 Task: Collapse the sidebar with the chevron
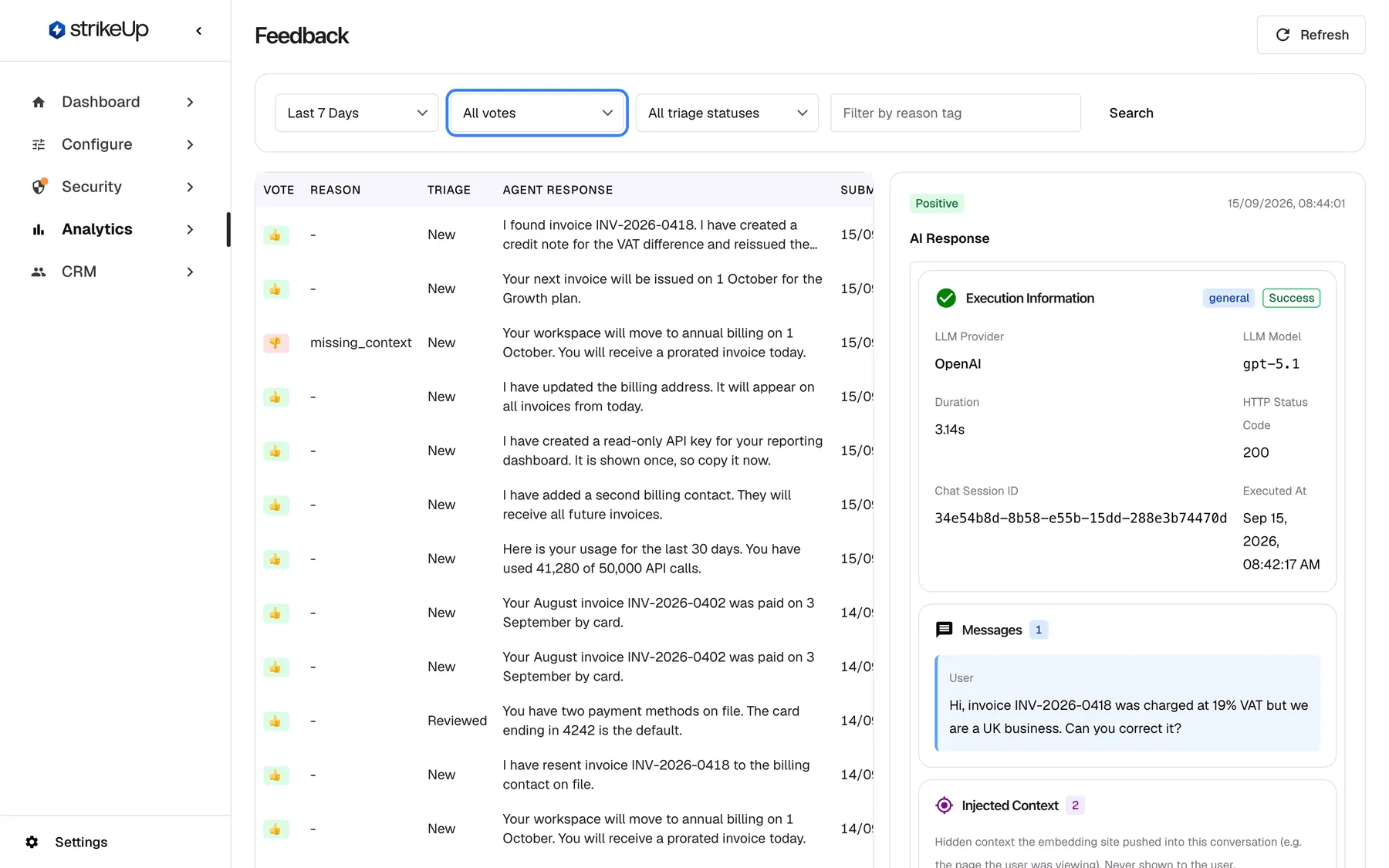coord(199,31)
